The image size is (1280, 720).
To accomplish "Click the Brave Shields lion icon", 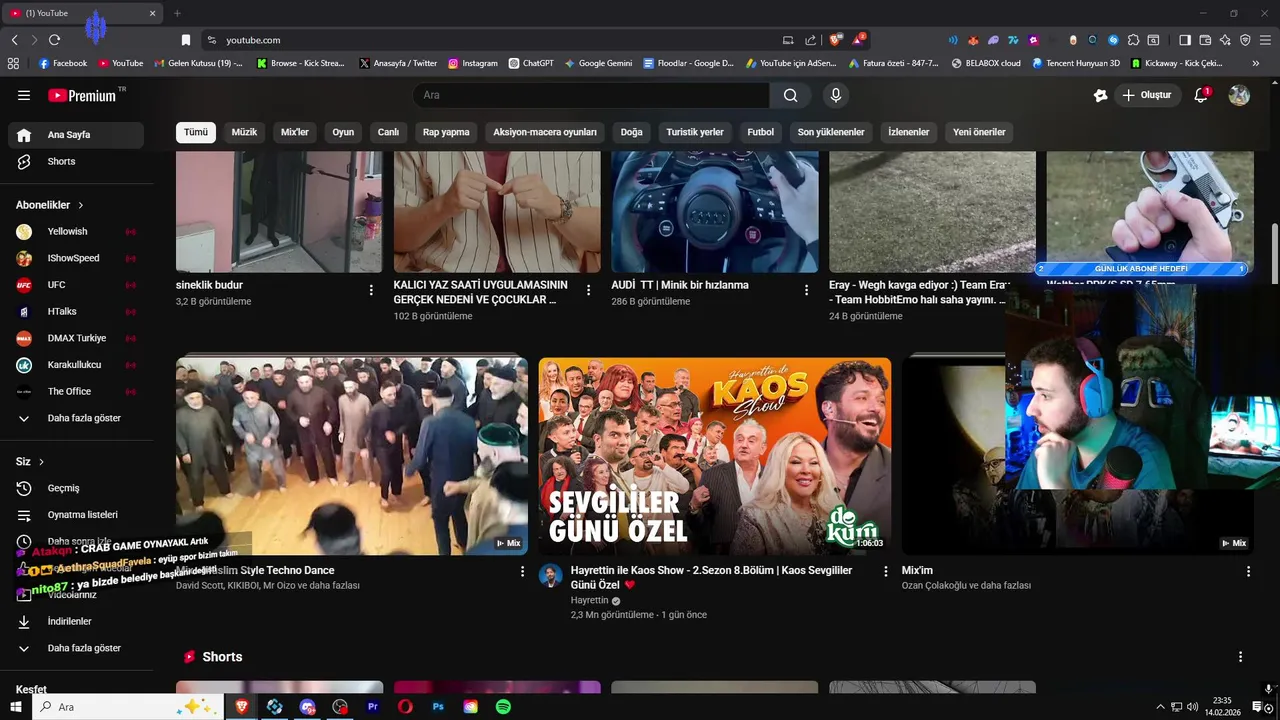I will click(835, 40).
